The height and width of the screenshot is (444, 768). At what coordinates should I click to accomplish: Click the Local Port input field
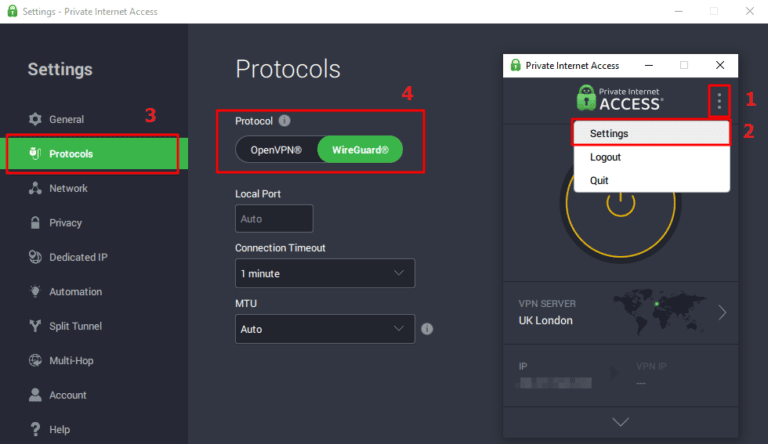point(274,219)
